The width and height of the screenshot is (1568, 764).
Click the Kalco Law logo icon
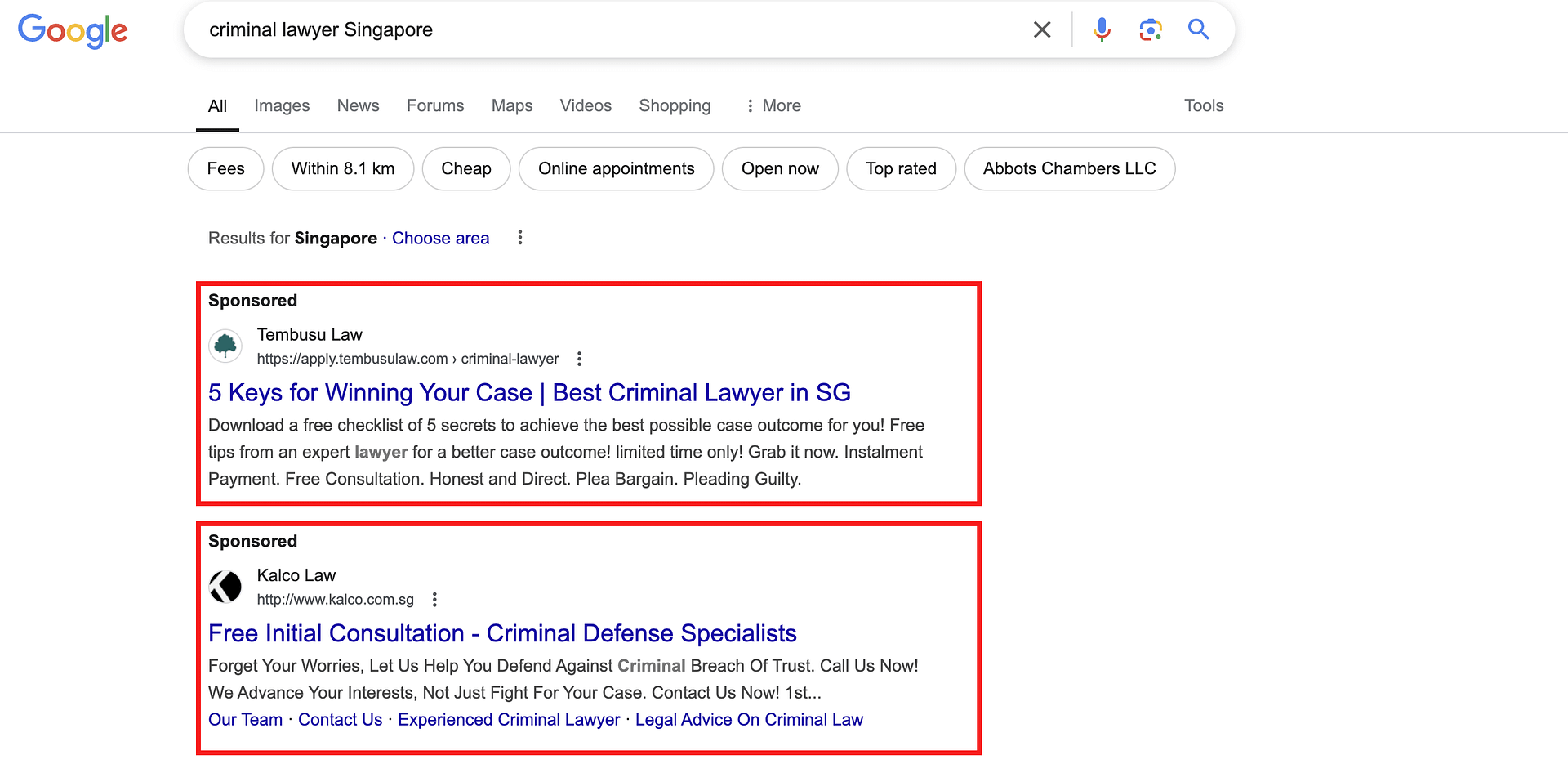(x=225, y=587)
